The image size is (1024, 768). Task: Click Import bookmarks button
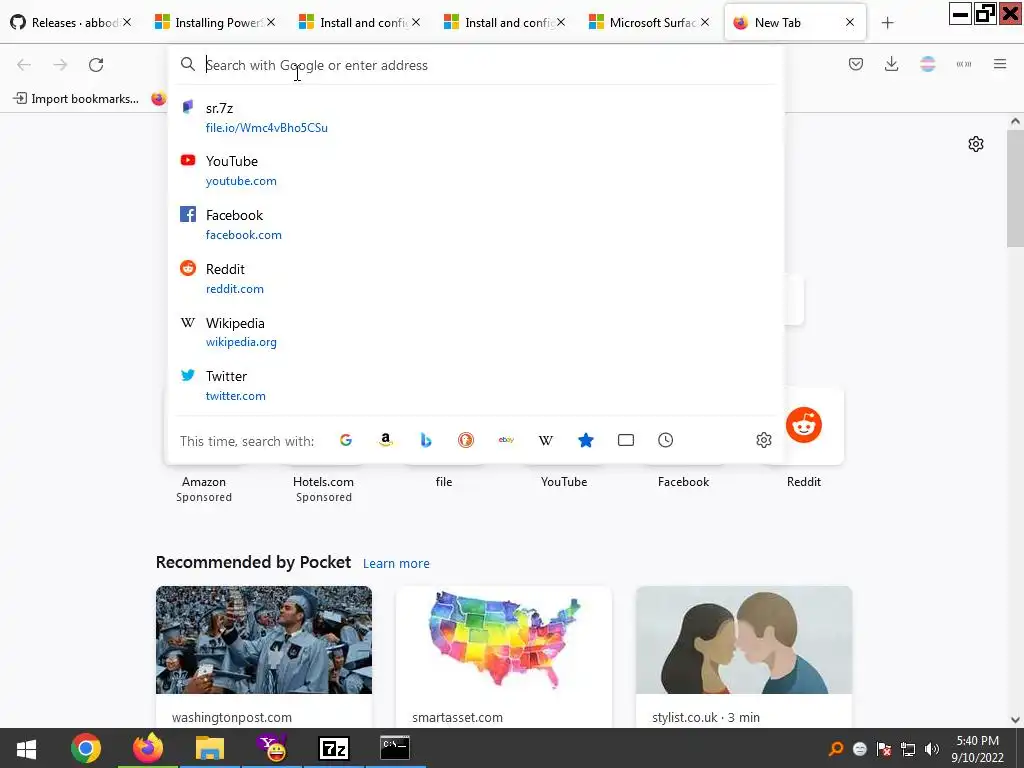point(76,99)
